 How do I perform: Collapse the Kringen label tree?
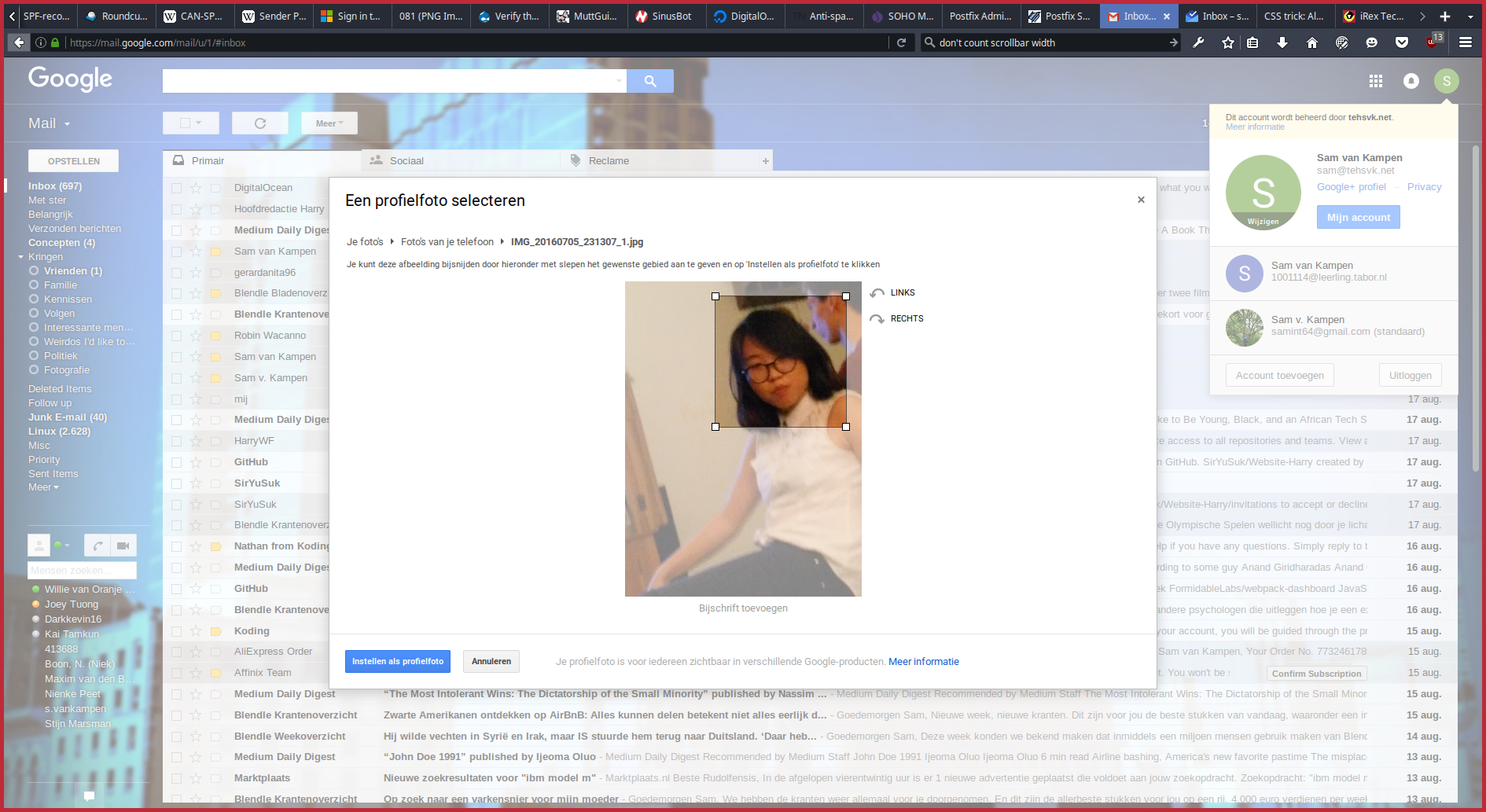(x=21, y=257)
